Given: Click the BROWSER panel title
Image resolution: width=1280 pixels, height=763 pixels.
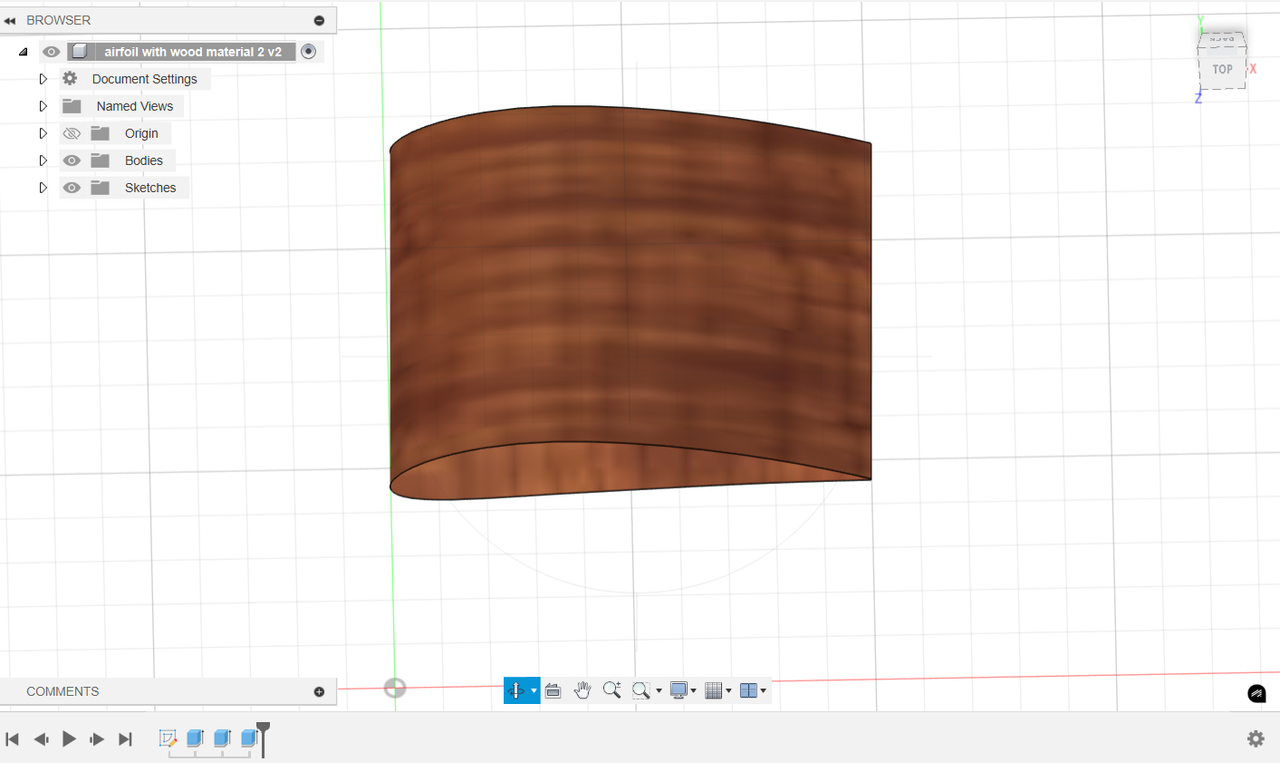Looking at the screenshot, I should pyautogui.click(x=58, y=20).
